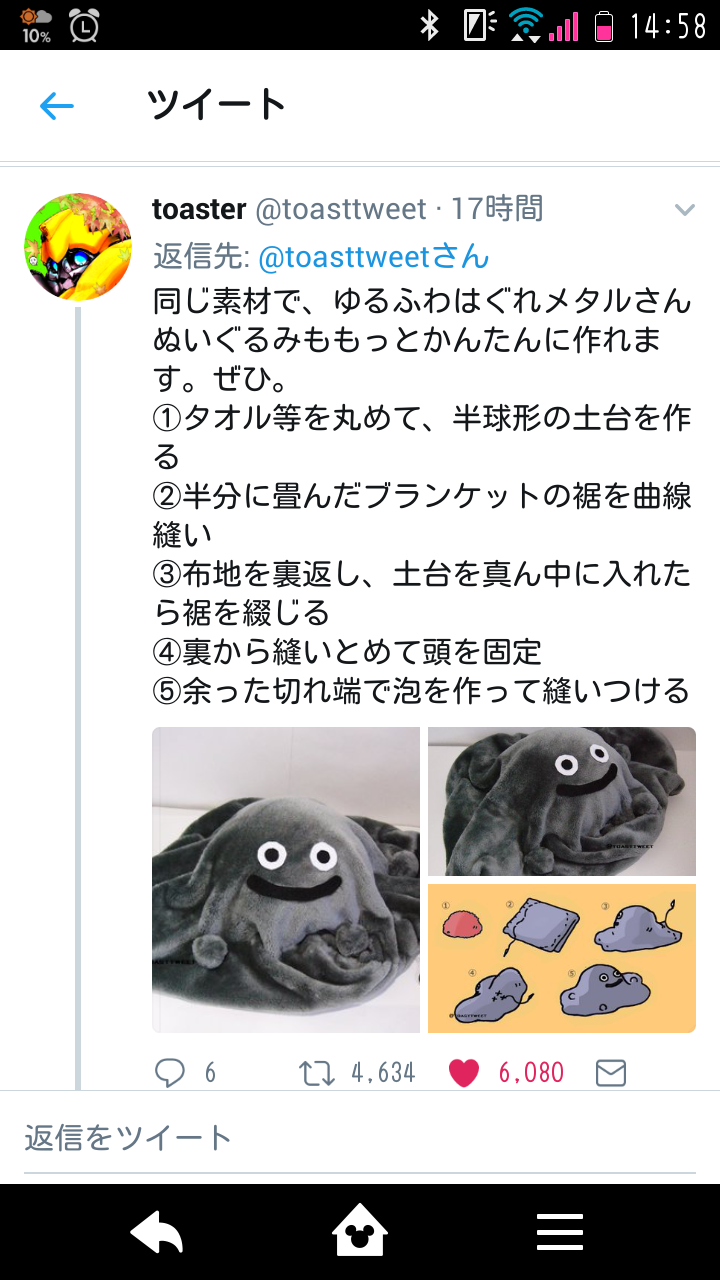Tap the Wi-Fi status icon
The height and width of the screenshot is (1280, 720).
[525, 25]
